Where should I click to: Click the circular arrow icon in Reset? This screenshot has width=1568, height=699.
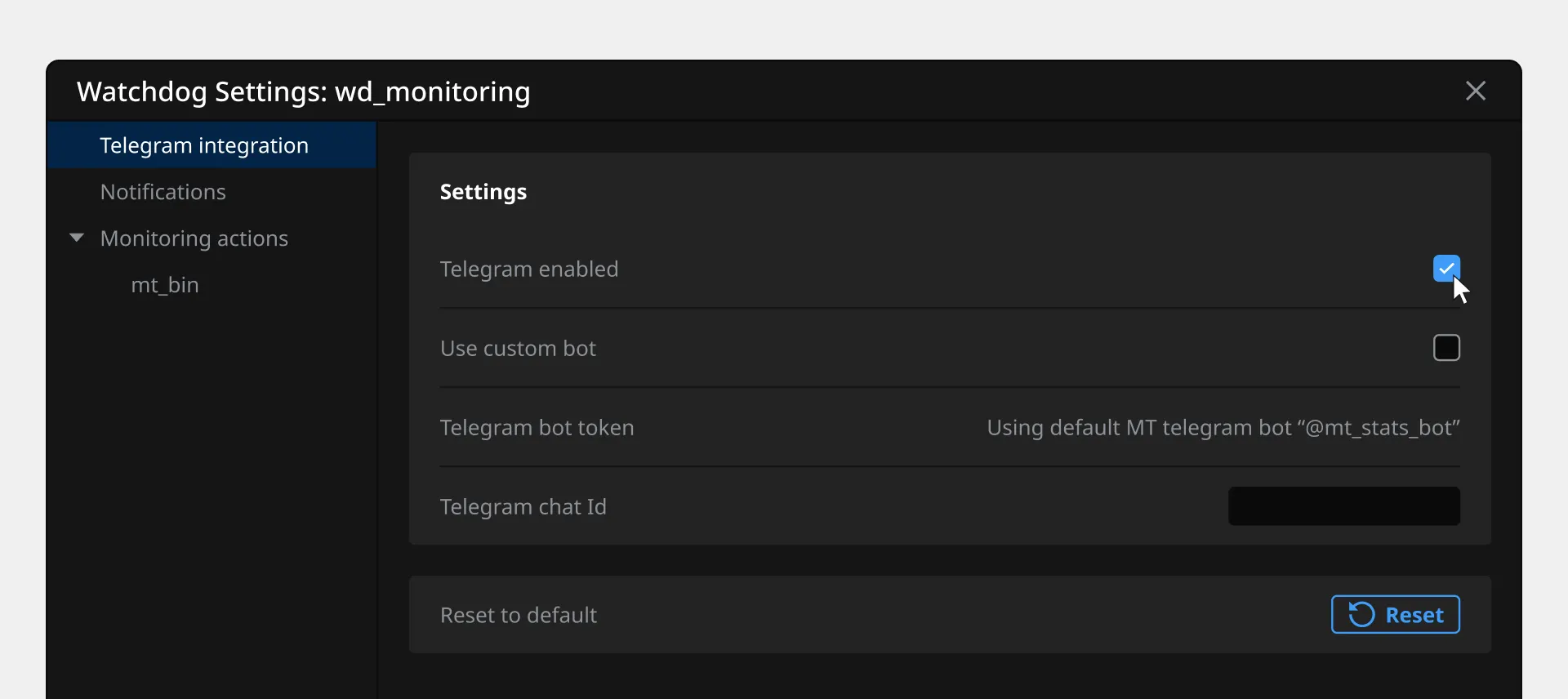click(x=1361, y=615)
